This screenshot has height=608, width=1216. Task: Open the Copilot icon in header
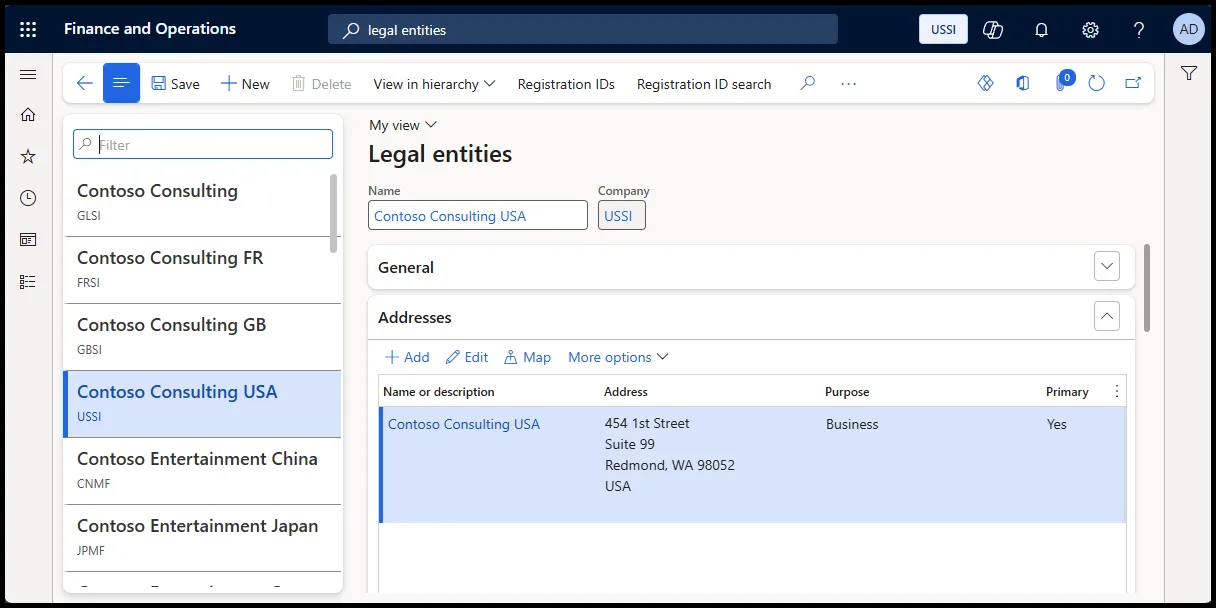[992, 29]
